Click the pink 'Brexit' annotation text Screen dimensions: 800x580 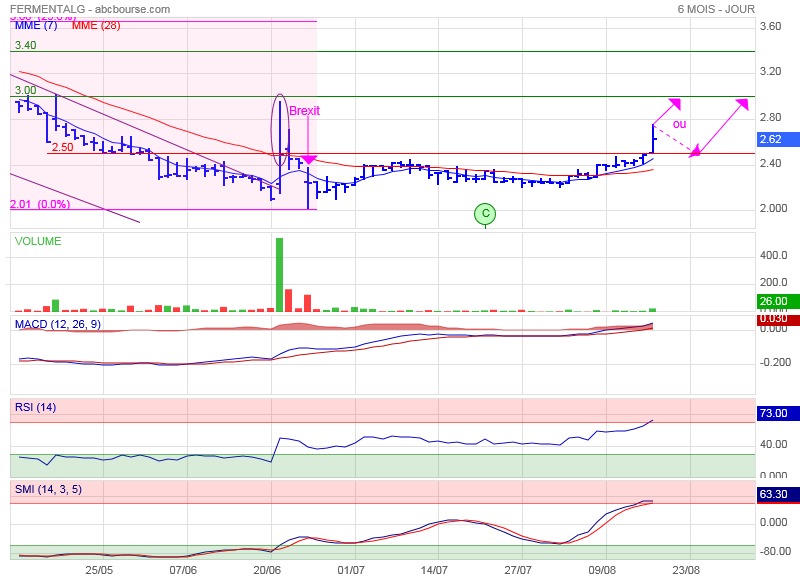coord(304,111)
